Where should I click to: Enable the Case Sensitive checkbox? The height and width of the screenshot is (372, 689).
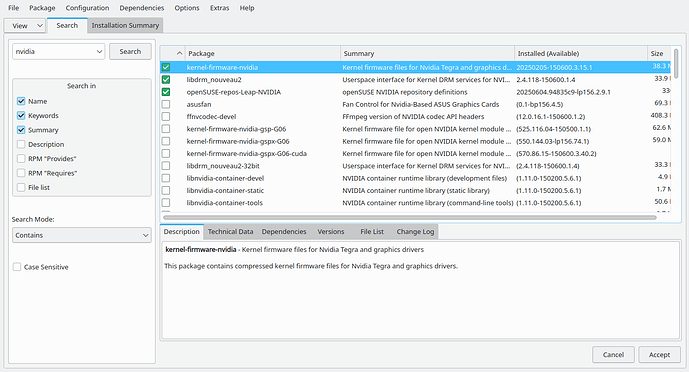click(x=17, y=267)
